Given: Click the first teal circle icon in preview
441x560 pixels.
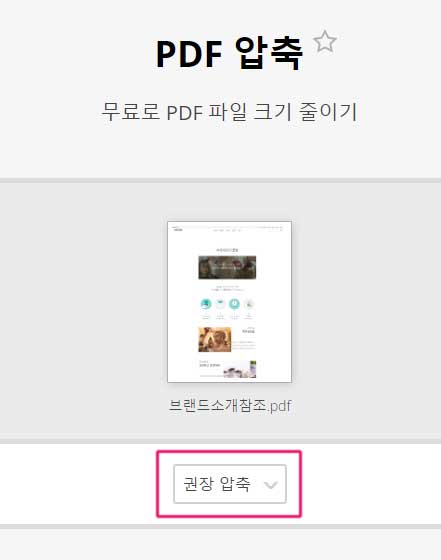Looking at the screenshot, I should point(206,304).
